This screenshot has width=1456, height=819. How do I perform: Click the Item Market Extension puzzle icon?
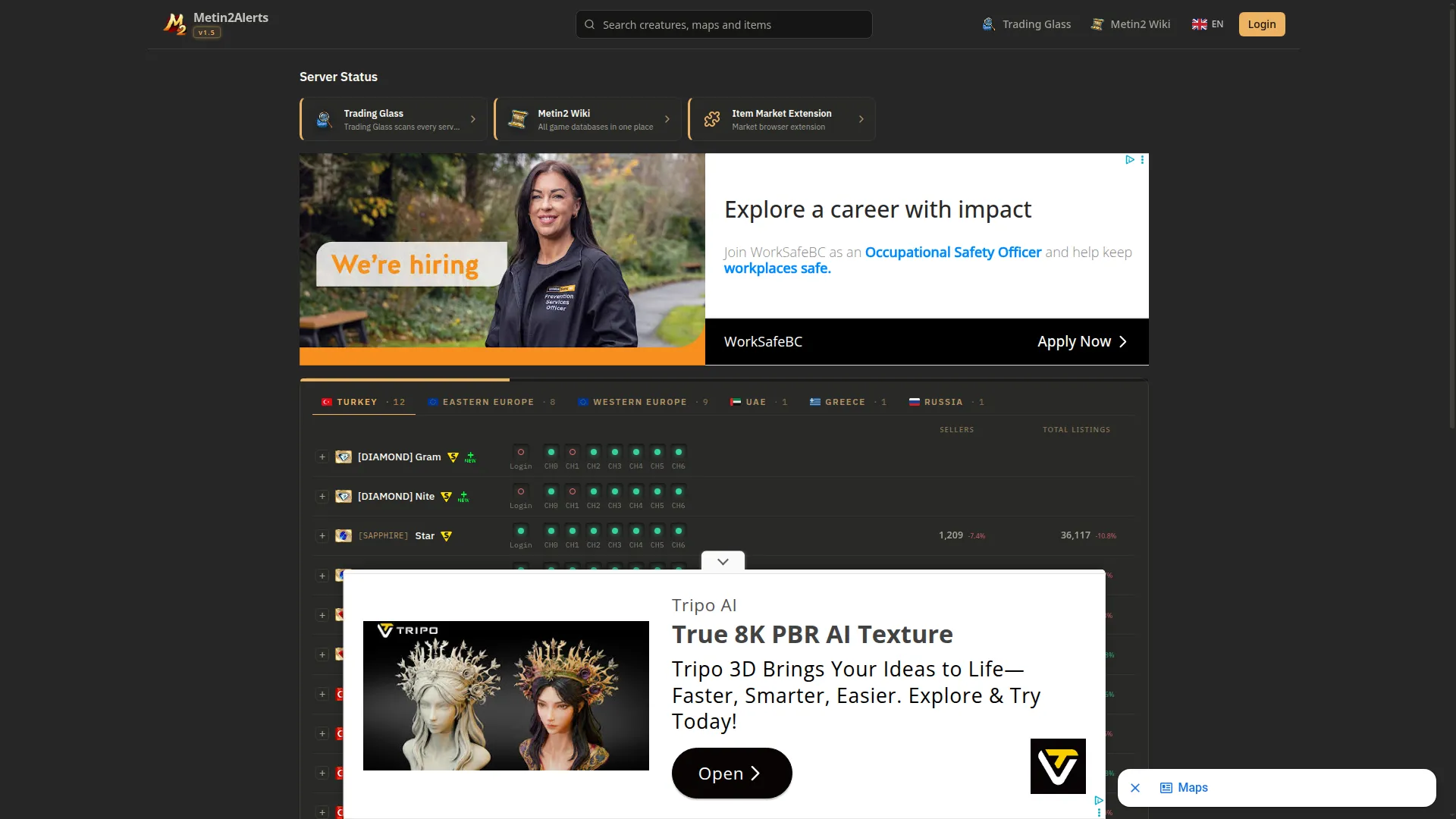712,119
